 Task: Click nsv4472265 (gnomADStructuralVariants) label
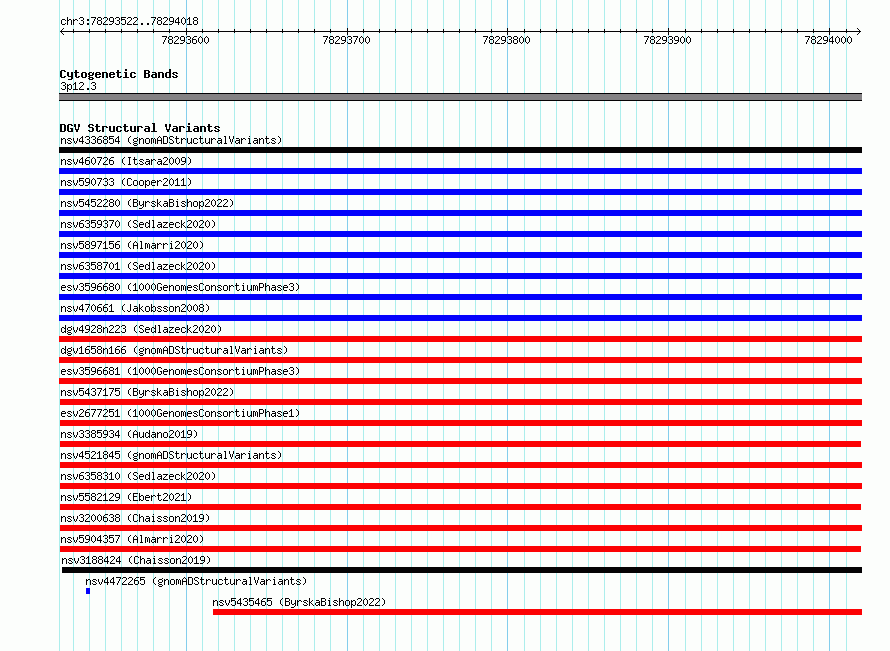click(x=196, y=581)
